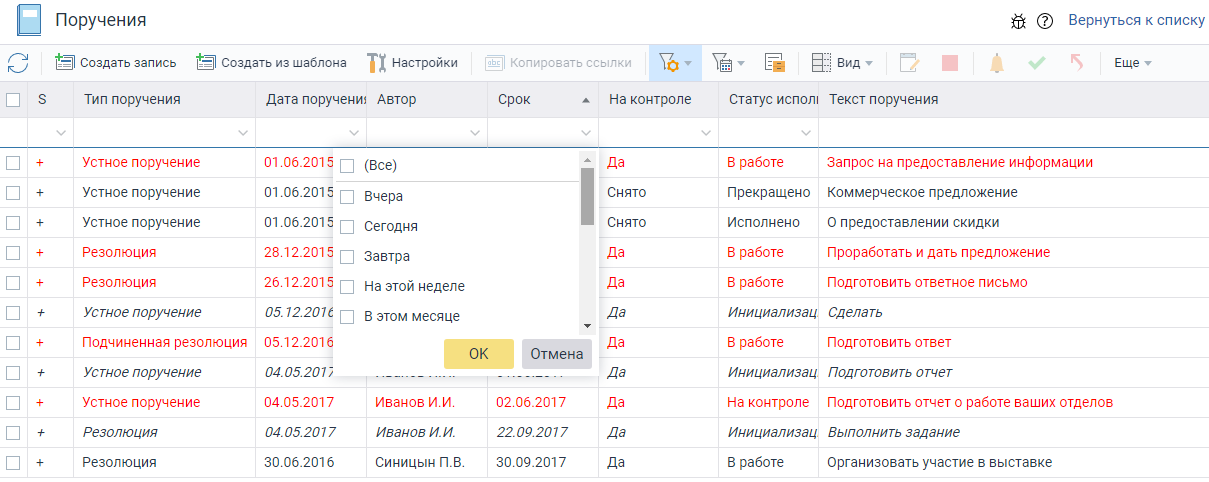
Task: Select the '(Все)' checkbox in the filter list
Action: pos(347,166)
